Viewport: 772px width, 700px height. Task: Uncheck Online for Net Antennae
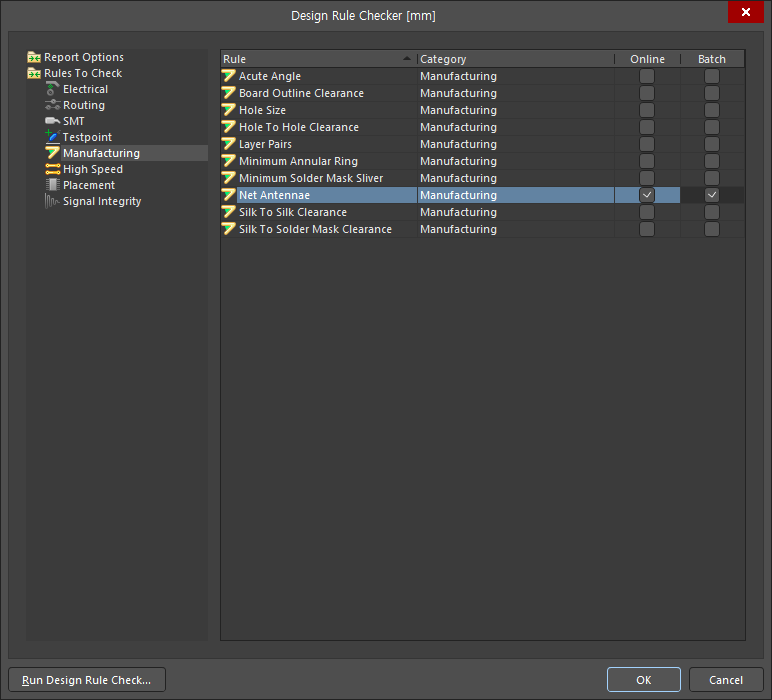pyautogui.click(x=647, y=195)
